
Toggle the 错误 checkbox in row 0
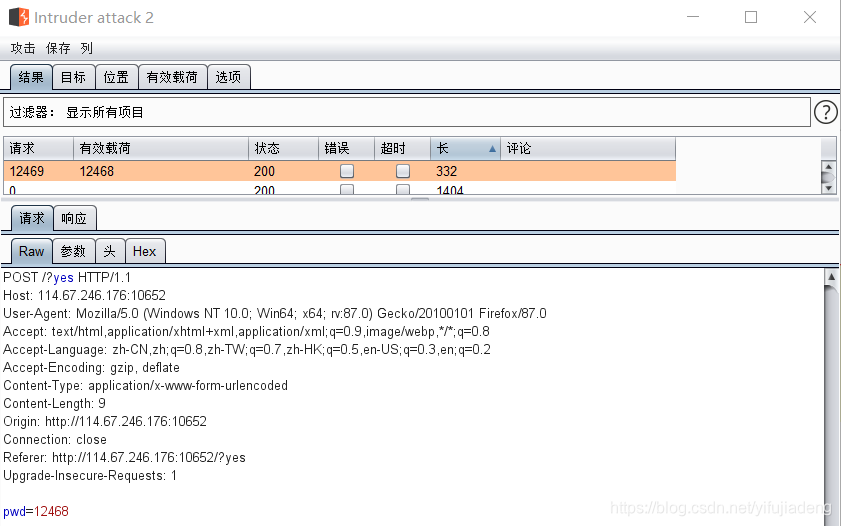tap(347, 189)
